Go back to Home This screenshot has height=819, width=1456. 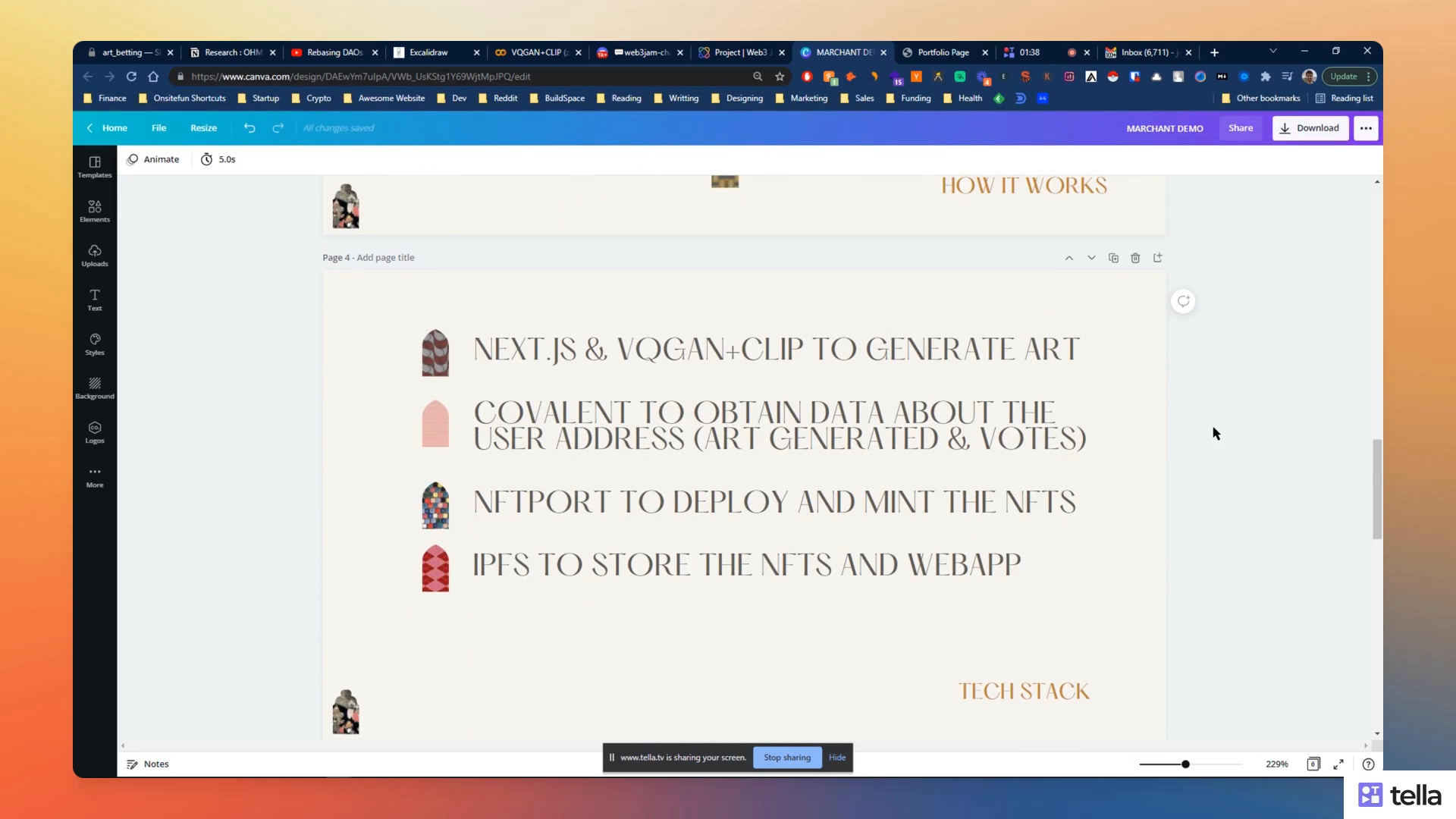tap(107, 128)
